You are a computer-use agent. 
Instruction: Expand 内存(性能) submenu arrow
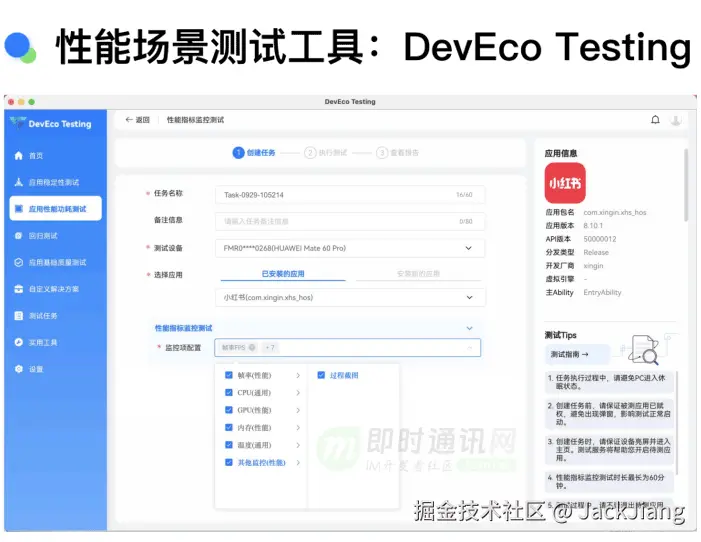pyautogui.click(x=298, y=428)
